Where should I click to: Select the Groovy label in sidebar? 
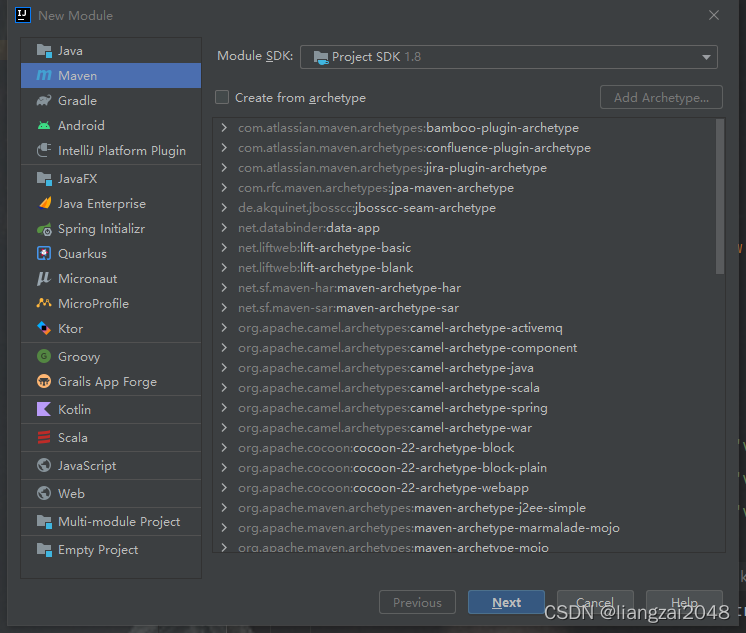[x=79, y=356]
